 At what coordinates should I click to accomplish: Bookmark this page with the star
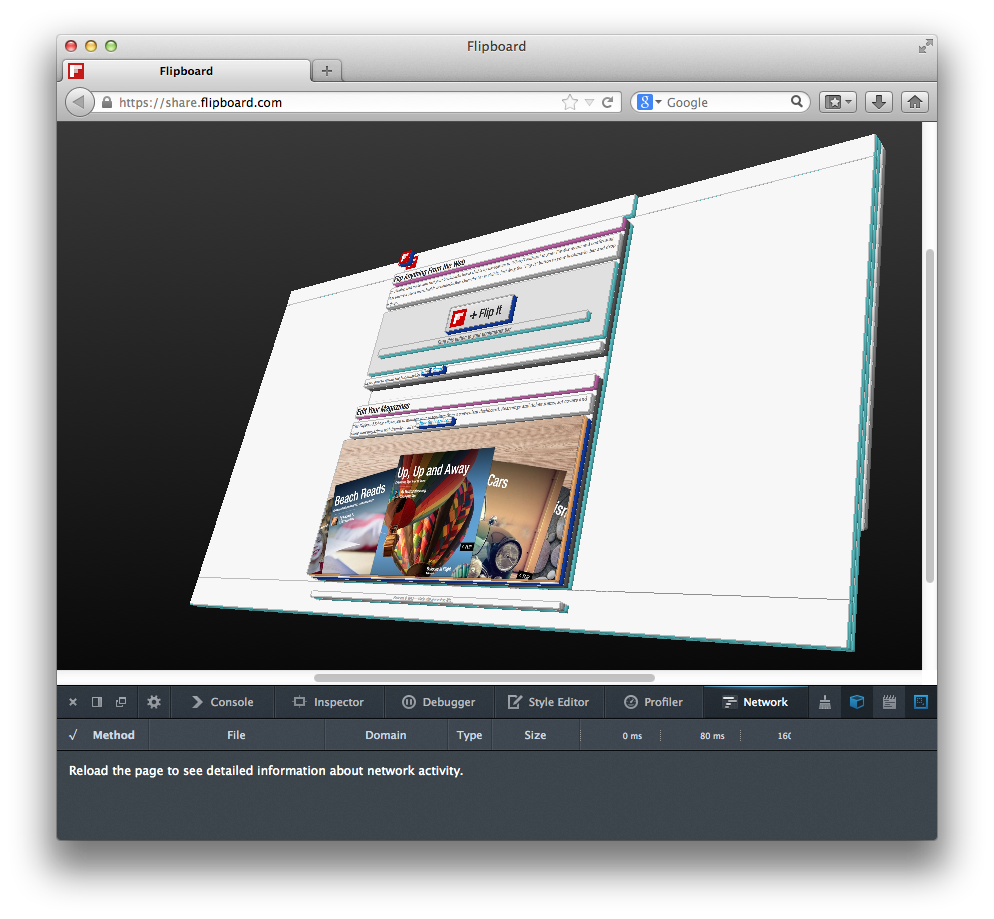click(x=570, y=103)
